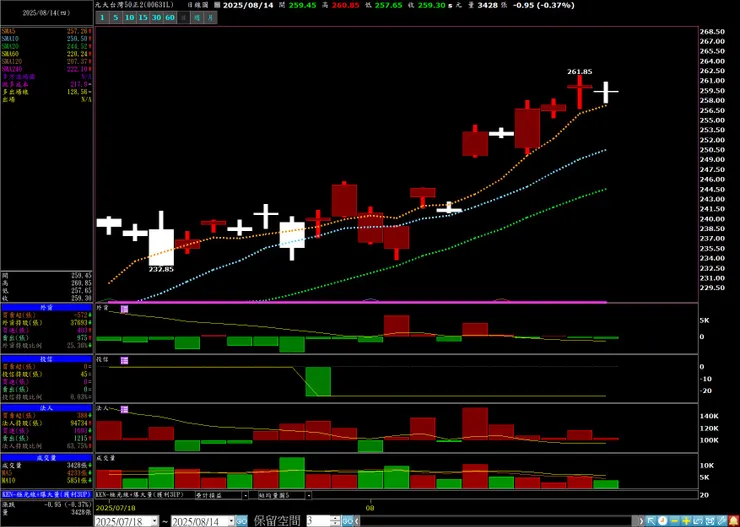The height and width of the screenshot is (527, 740).
Task: Click the SMA120 indicator row
Action: point(47,61)
